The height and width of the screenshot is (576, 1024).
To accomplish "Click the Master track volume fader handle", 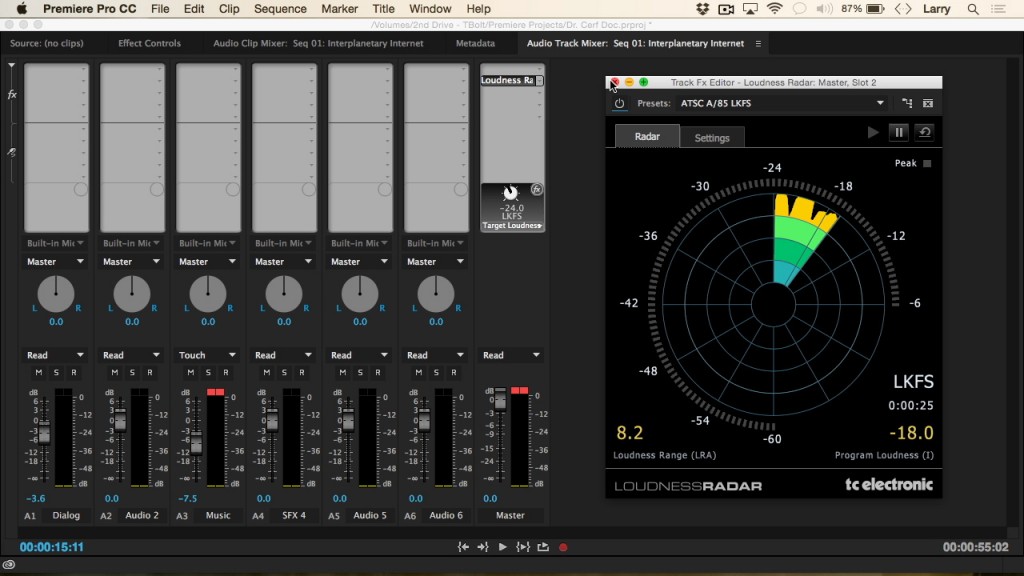I will [x=500, y=399].
